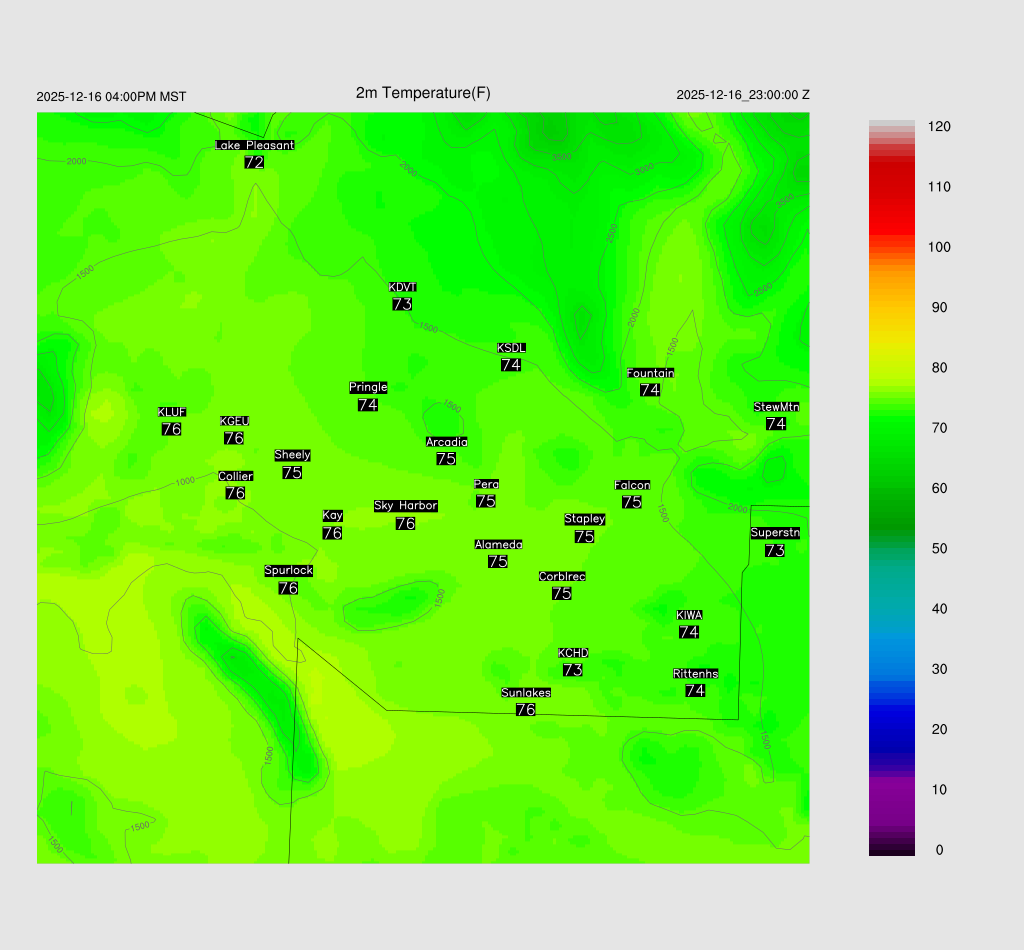Click the 23:00:00 Z UTC timestamp
Screen dimensions: 1024x950
(743, 95)
